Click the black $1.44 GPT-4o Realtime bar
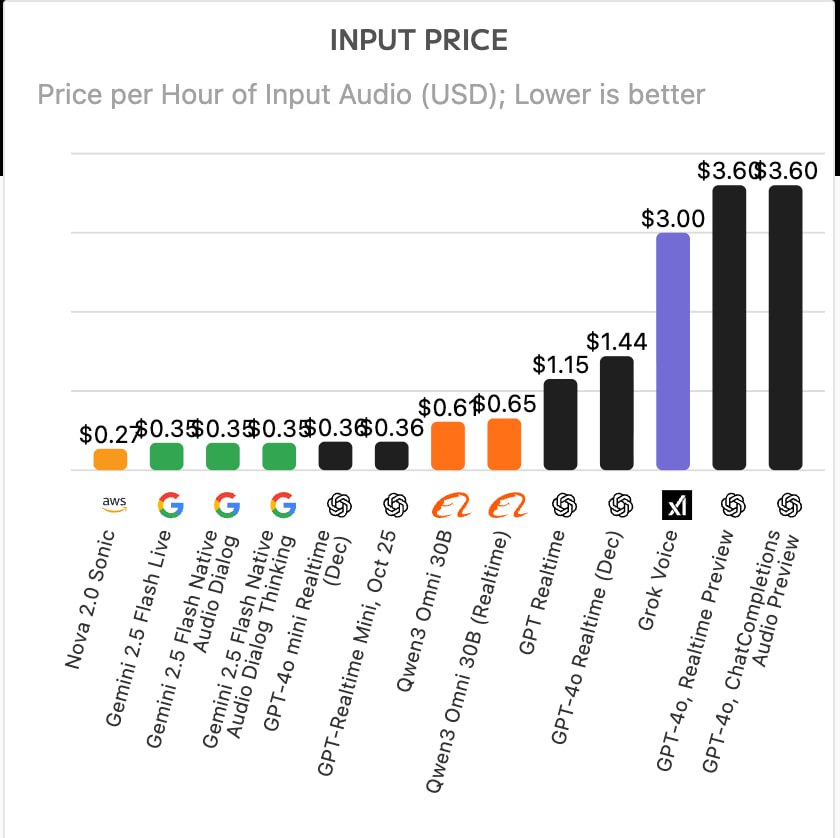The height and width of the screenshot is (838, 840). [x=617, y=412]
